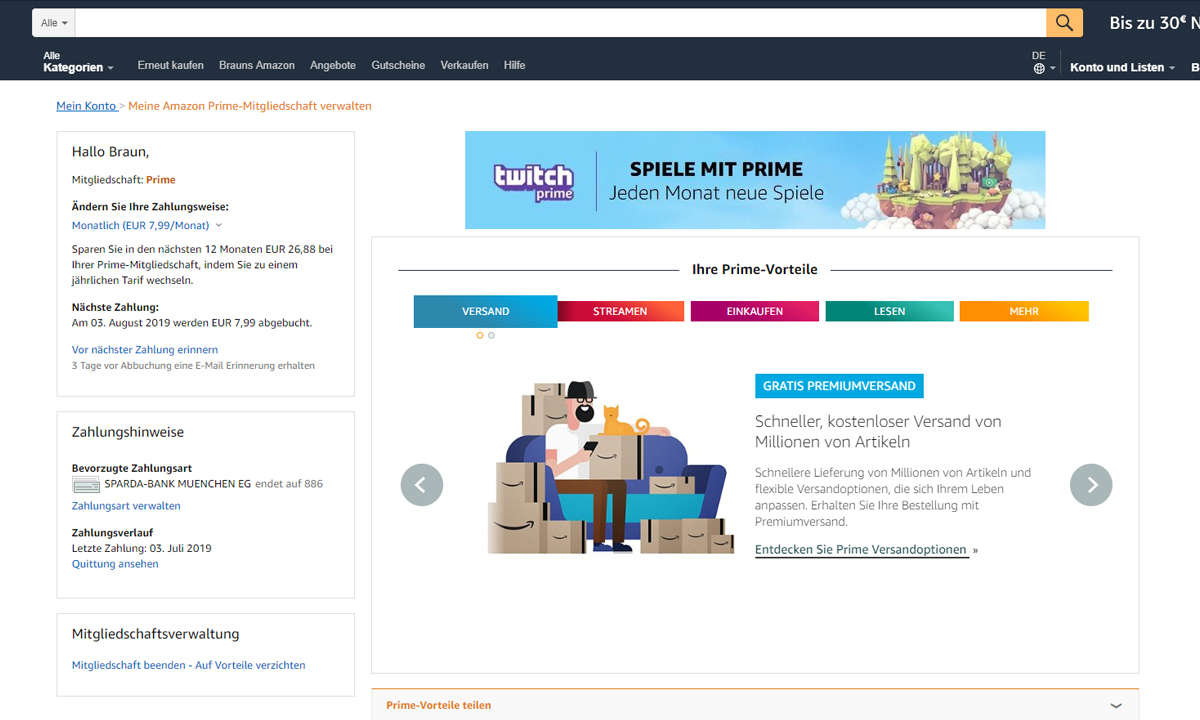The width and height of the screenshot is (1200, 720).
Task: Click Zahlungsart verwalten link
Action: tap(126, 506)
